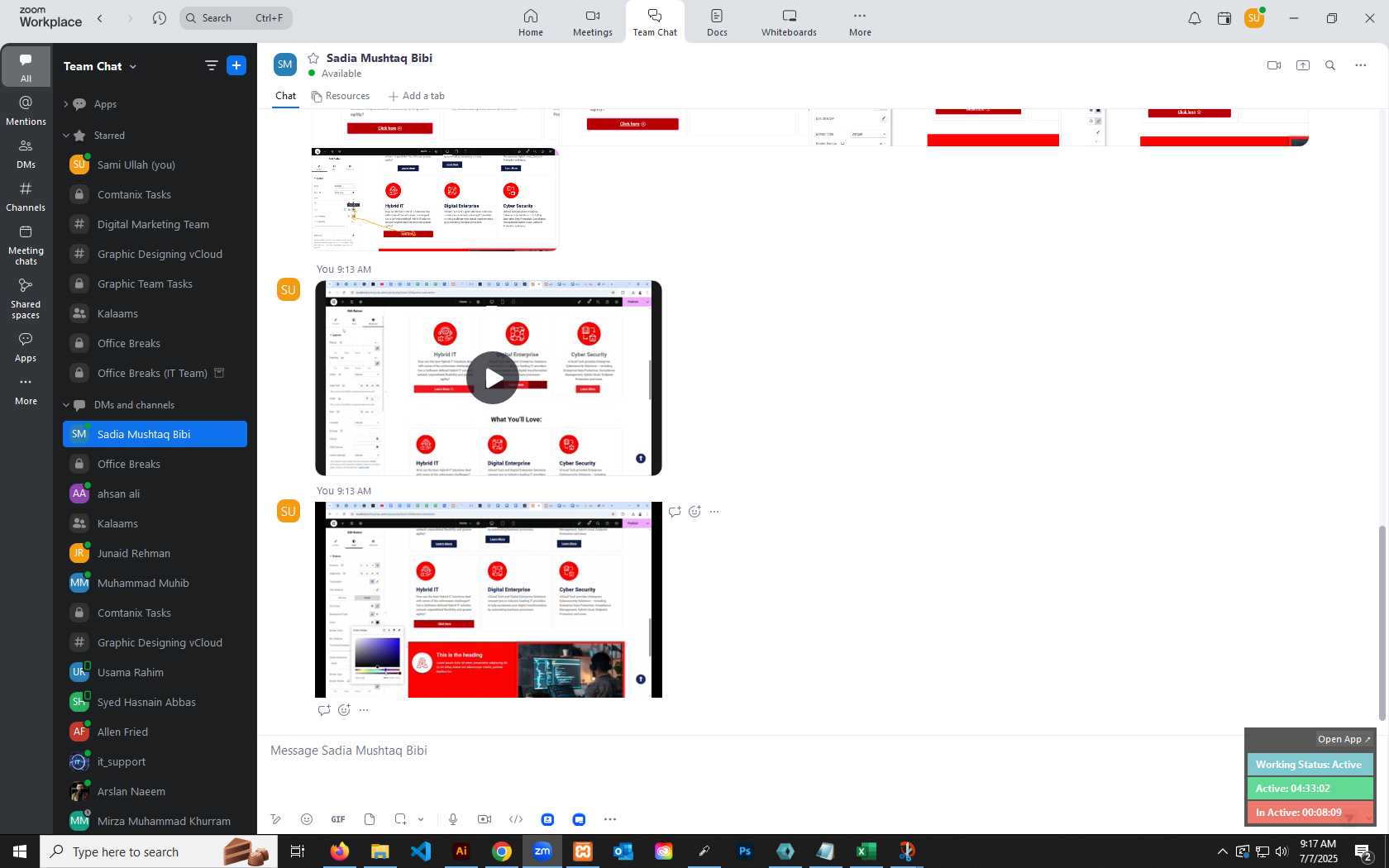Open chat with Junaid Rehman
1389x868 pixels.
tap(155, 554)
